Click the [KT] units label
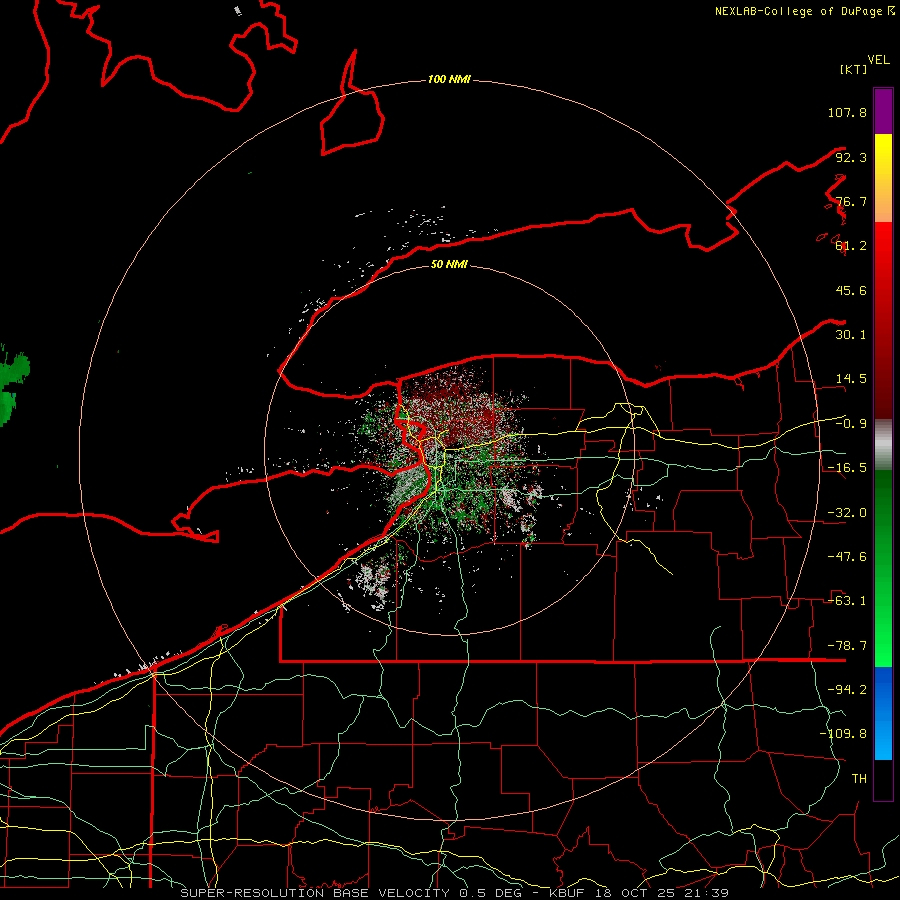The image size is (900, 900). 854,69
